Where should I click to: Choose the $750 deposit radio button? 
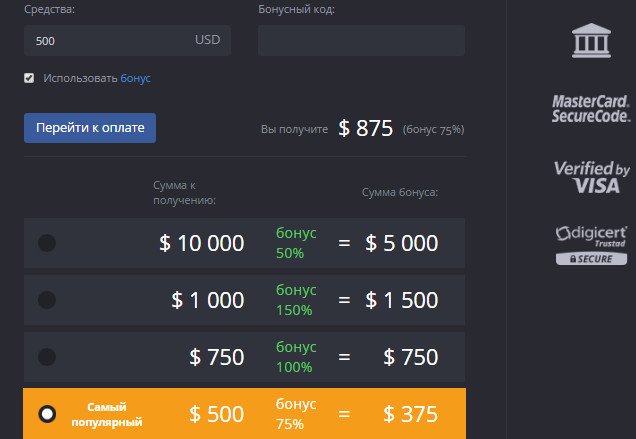click(47, 357)
